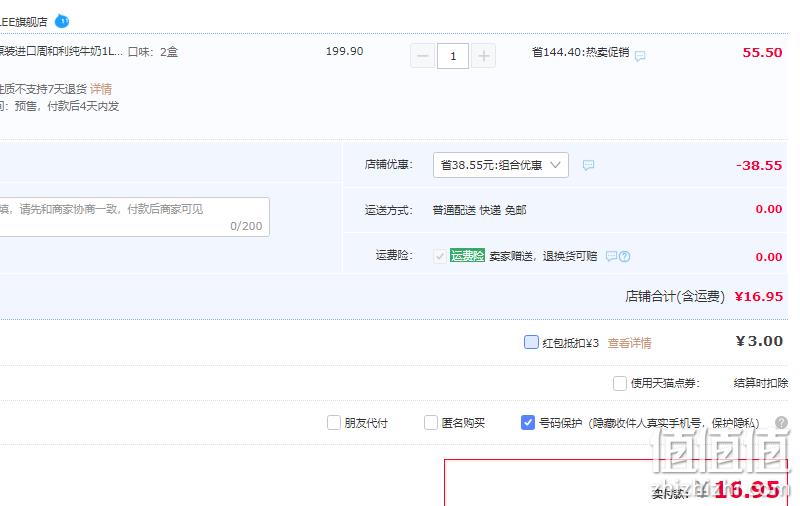Image resolution: width=800 pixels, height=506 pixels.
Task: Click the 口味: 2盒 specification text
Action: pyautogui.click(x=153, y=52)
